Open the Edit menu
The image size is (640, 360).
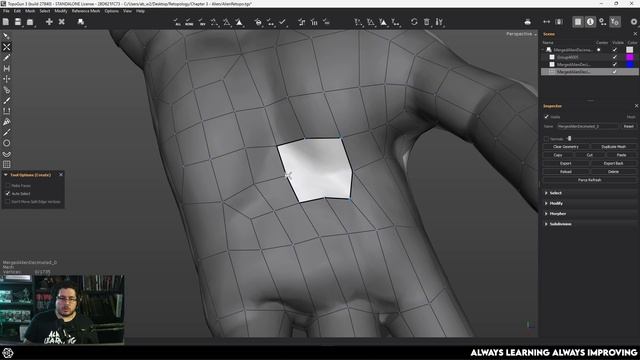click(17, 11)
